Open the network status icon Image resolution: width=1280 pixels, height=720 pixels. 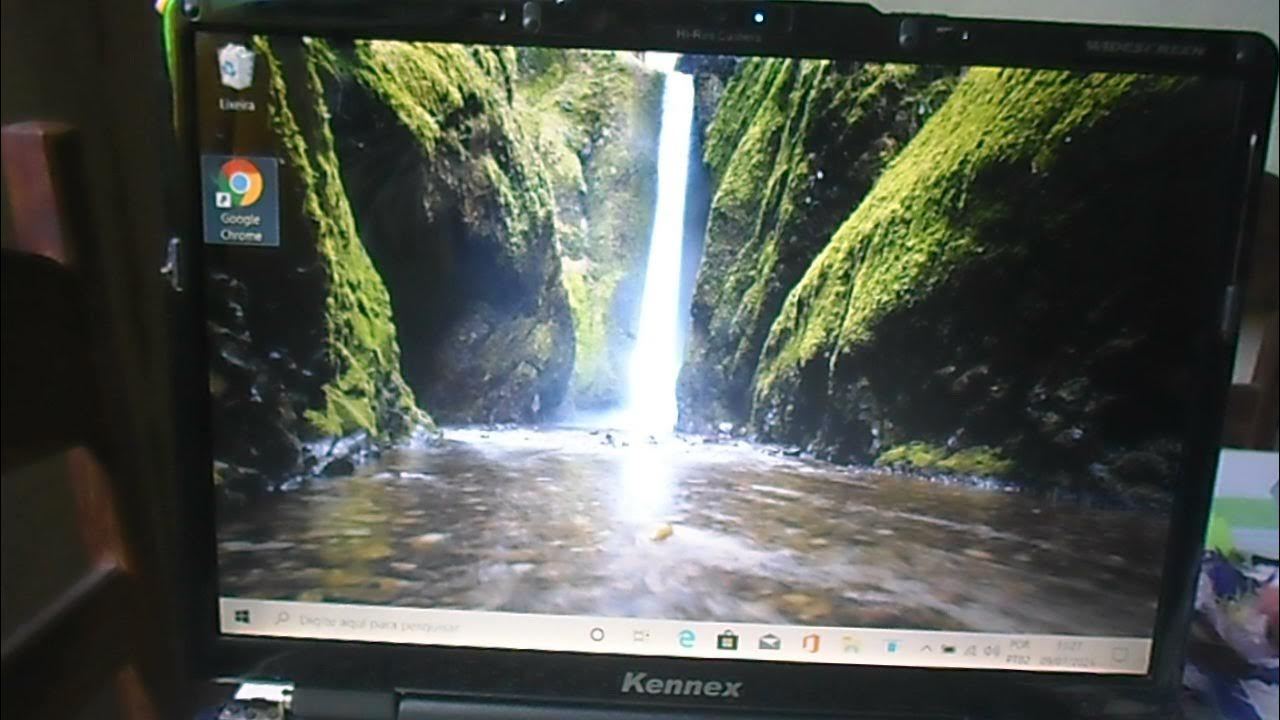click(x=970, y=651)
